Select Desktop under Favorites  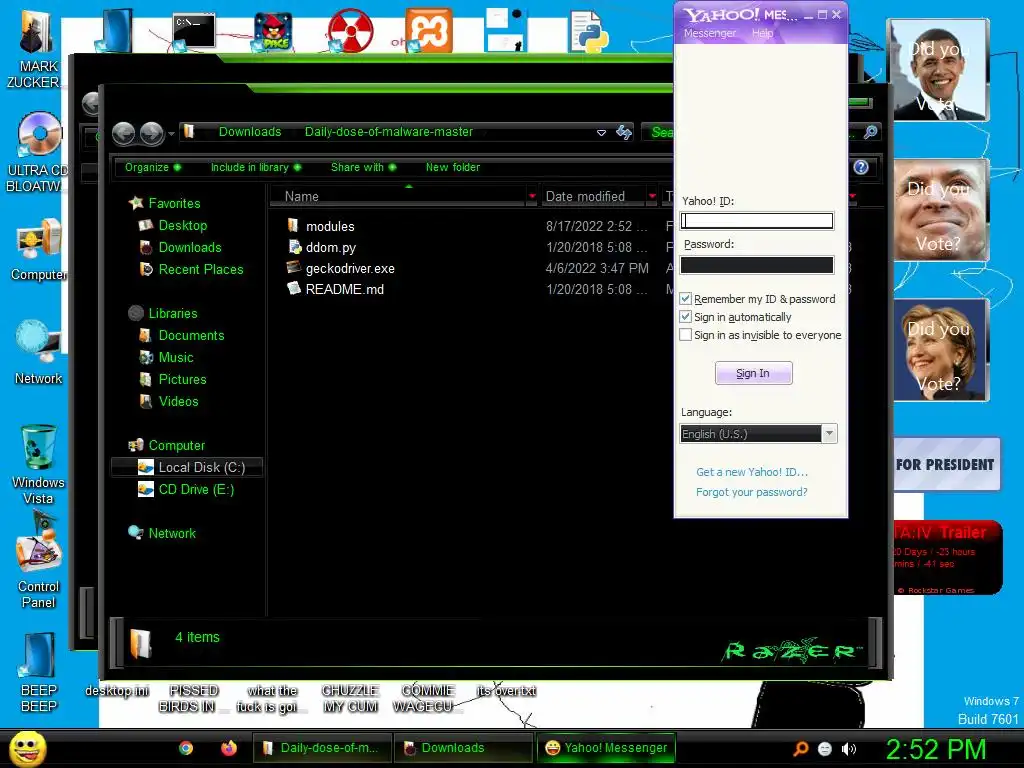click(182, 225)
